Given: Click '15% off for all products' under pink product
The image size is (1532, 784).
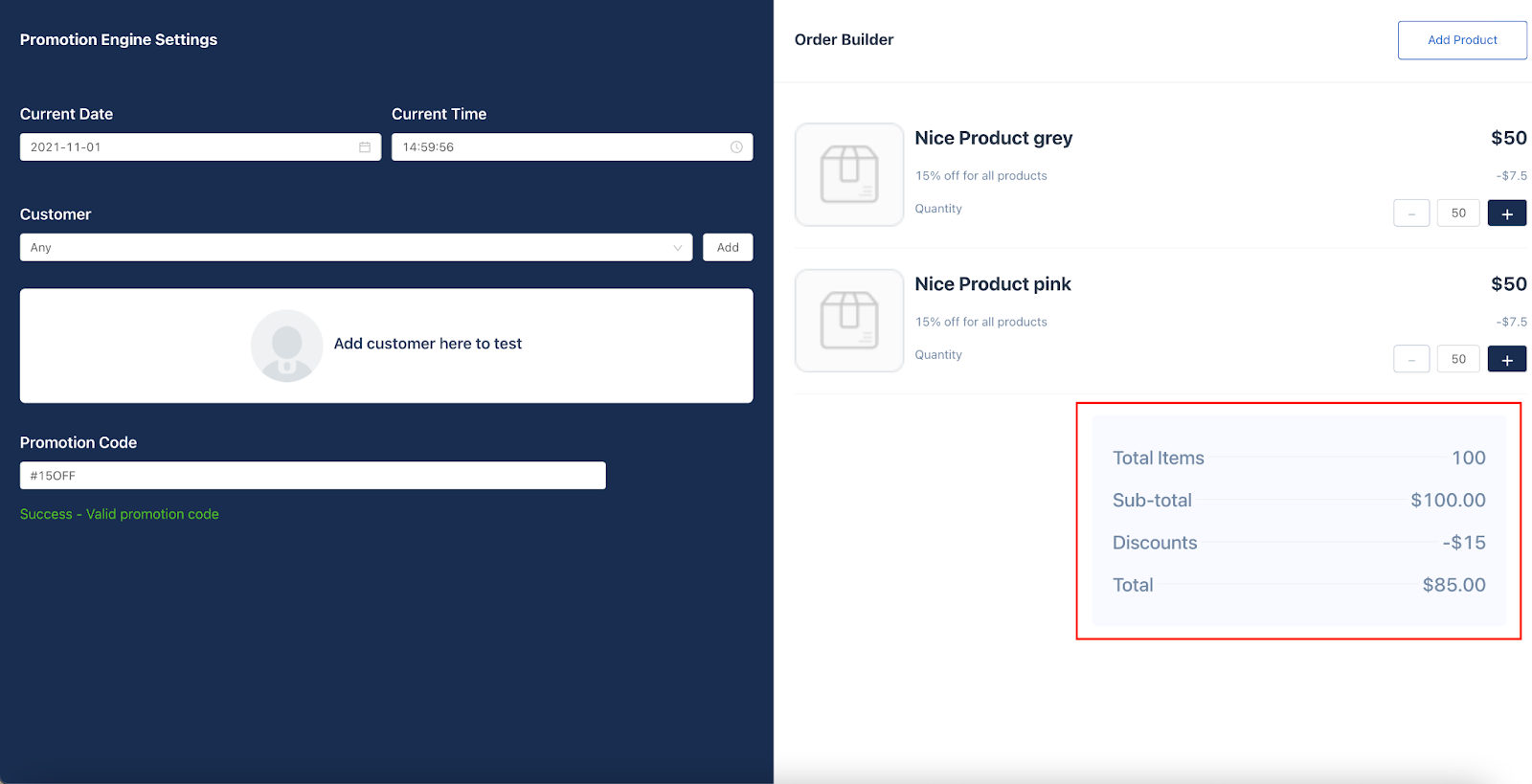Looking at the screenshot, I should tap(981, 323).
